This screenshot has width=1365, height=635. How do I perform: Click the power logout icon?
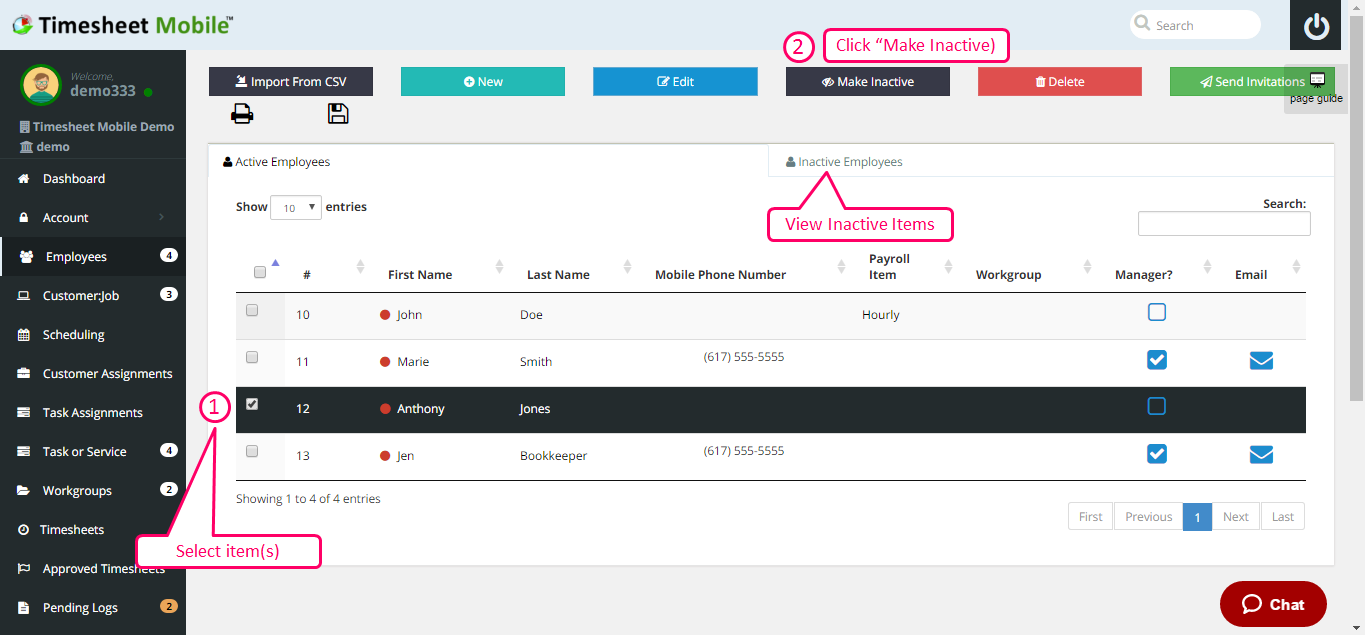[x=1315, y=26]
